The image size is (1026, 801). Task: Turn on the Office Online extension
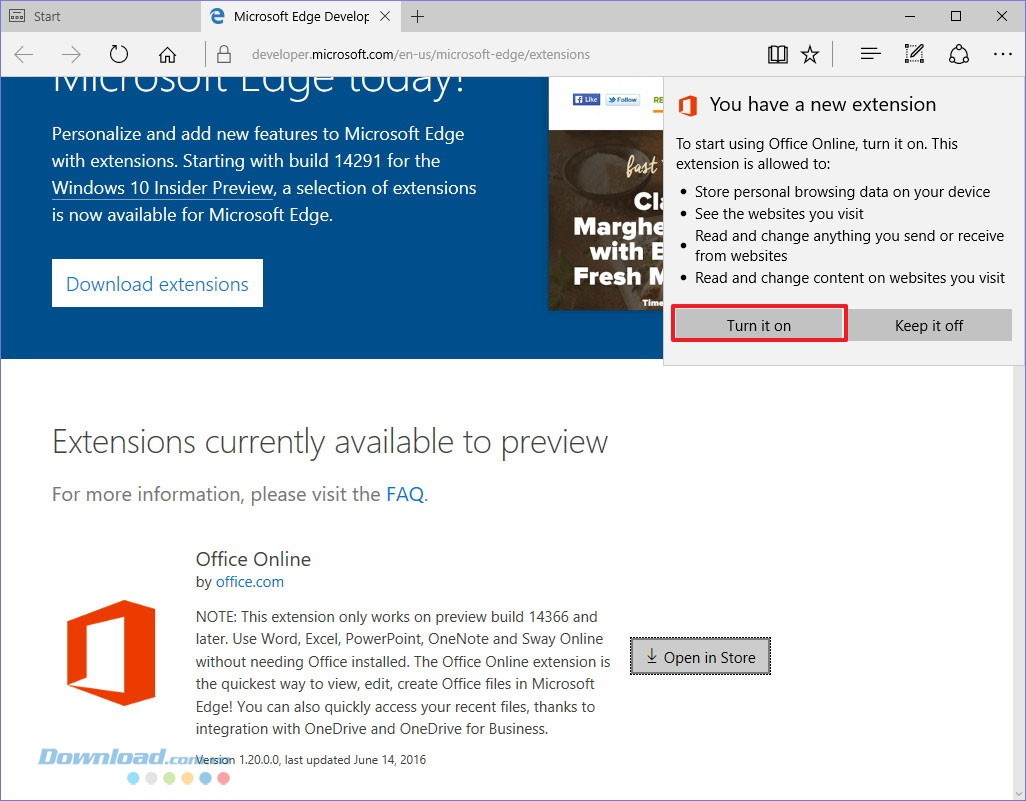[x=759, y=325]
